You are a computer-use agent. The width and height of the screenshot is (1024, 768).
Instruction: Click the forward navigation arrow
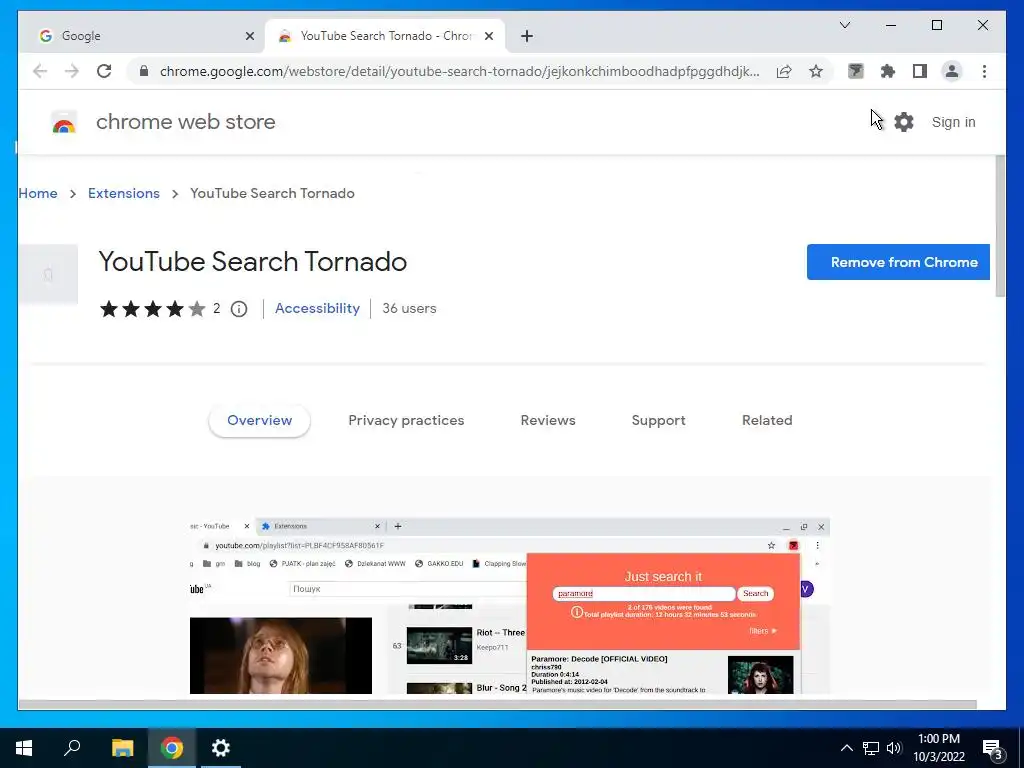coord(72,71)
